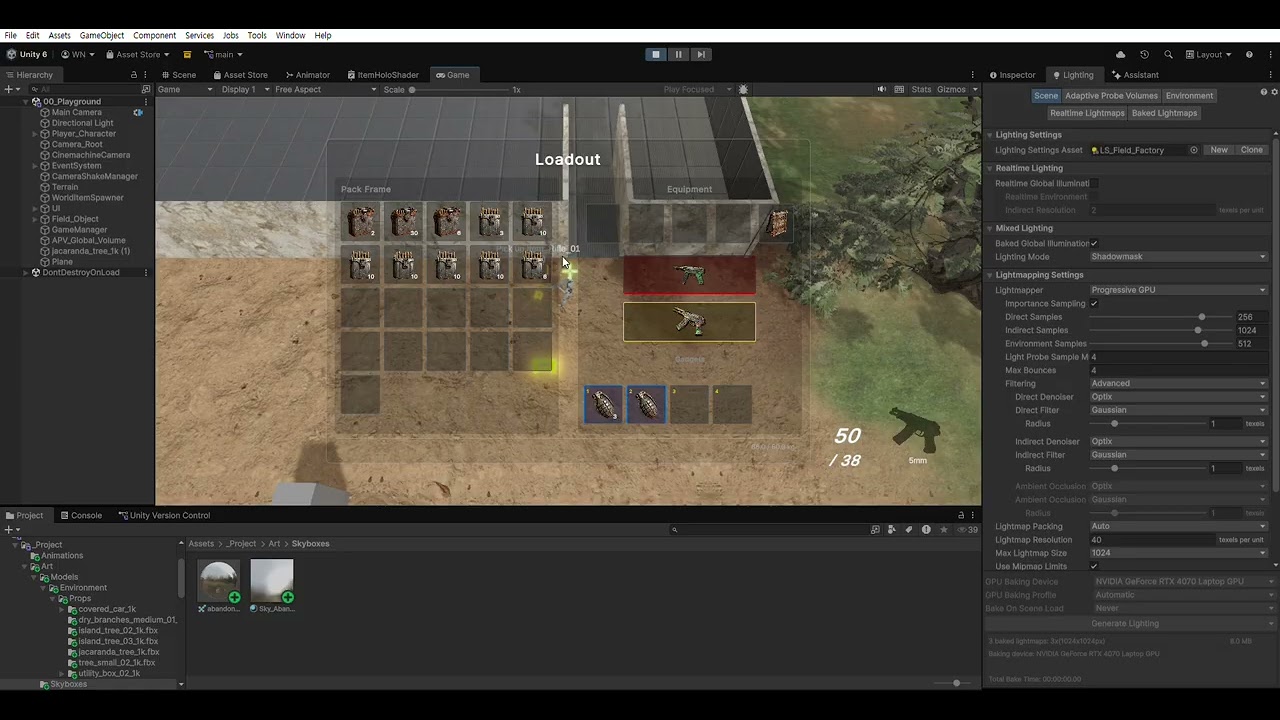Show favorites star in Project panel

click(943, 530)
